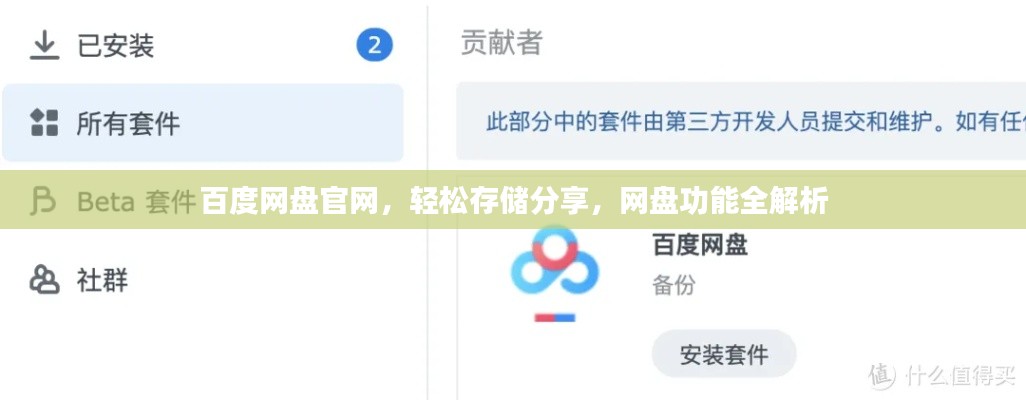Open the 已安装 sidebar item
Image resolution: width=1026 pixels, height=400 pixels.
(203, 46)
